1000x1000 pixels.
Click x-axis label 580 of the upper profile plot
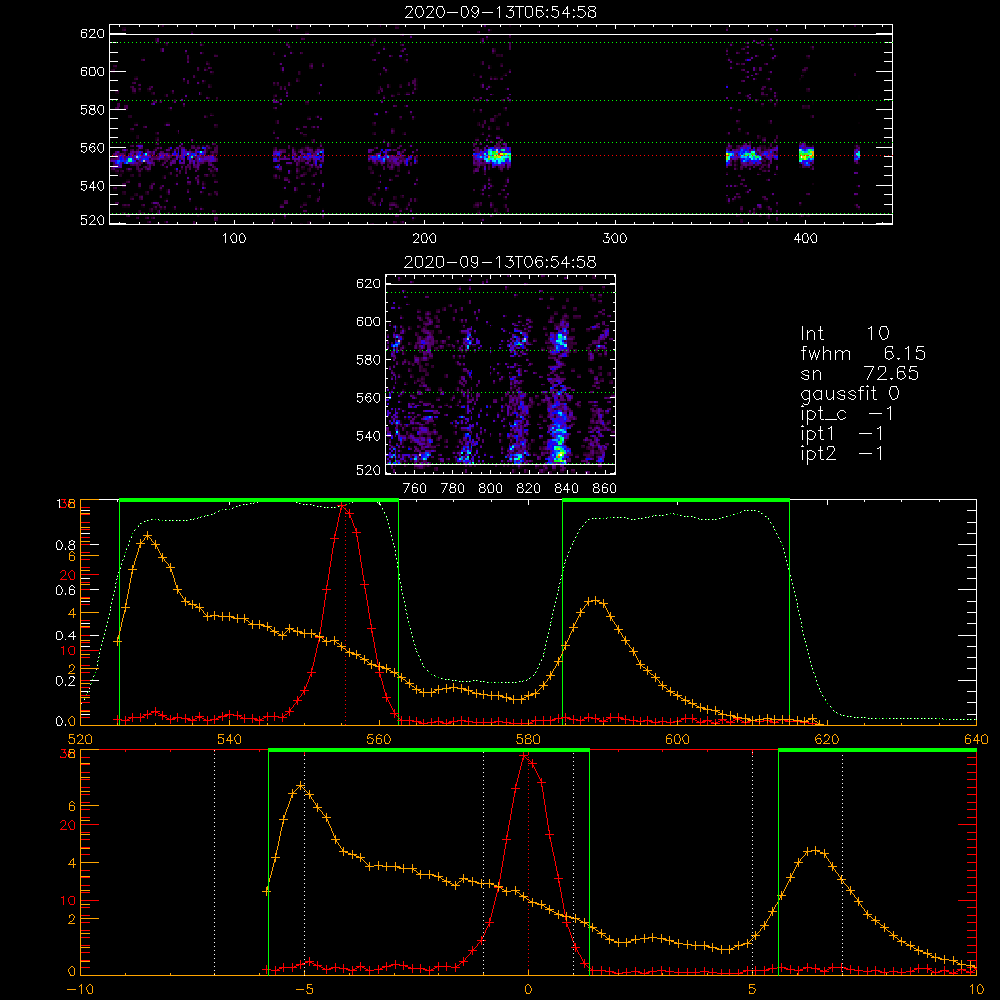tap(528, 739)
